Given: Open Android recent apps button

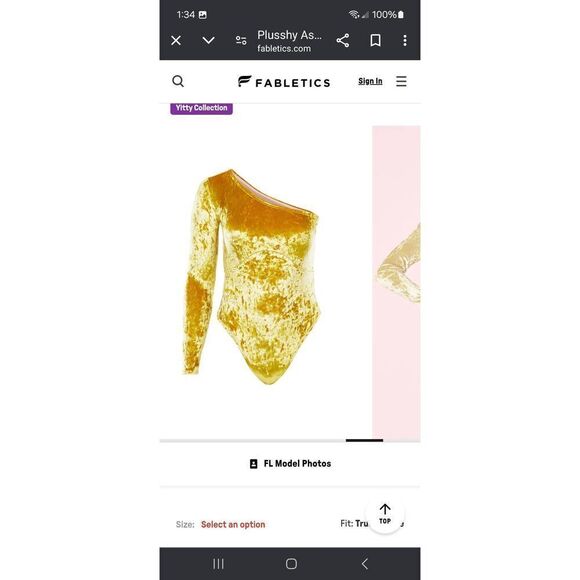Looking at the screenshot, I should 219,564.
